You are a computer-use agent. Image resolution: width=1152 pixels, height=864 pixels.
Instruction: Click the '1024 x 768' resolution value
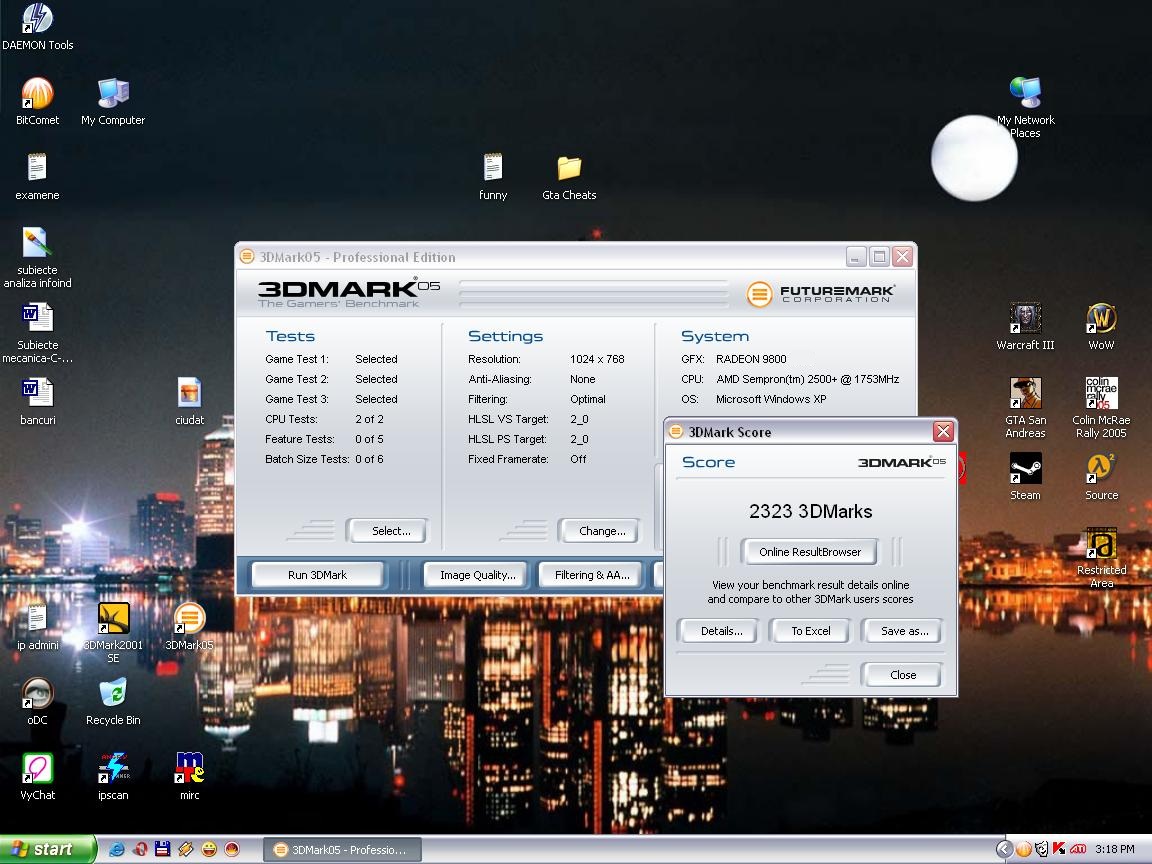[x=597, y=359]
